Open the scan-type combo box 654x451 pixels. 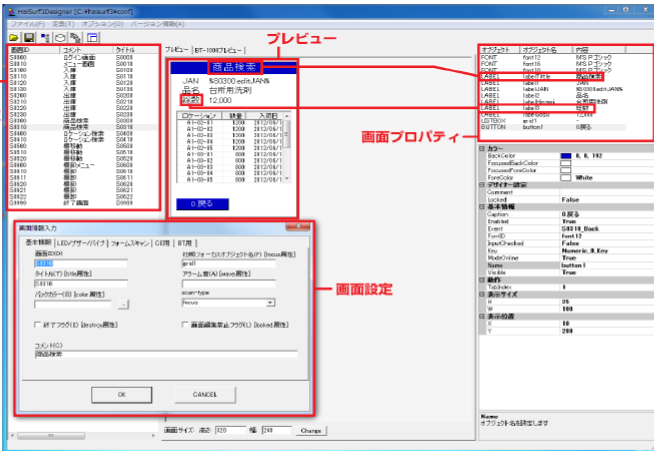point(229,302)
